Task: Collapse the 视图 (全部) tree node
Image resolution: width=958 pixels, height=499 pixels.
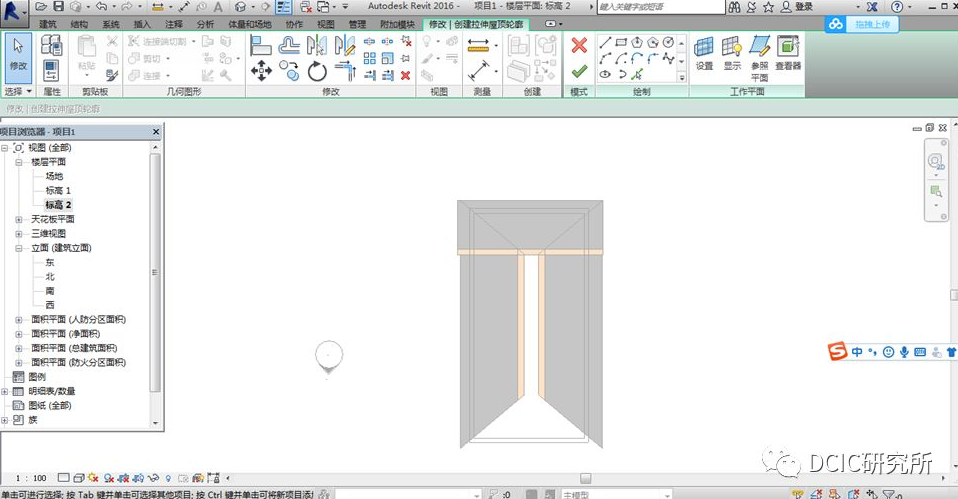Action: click(4, 148)
